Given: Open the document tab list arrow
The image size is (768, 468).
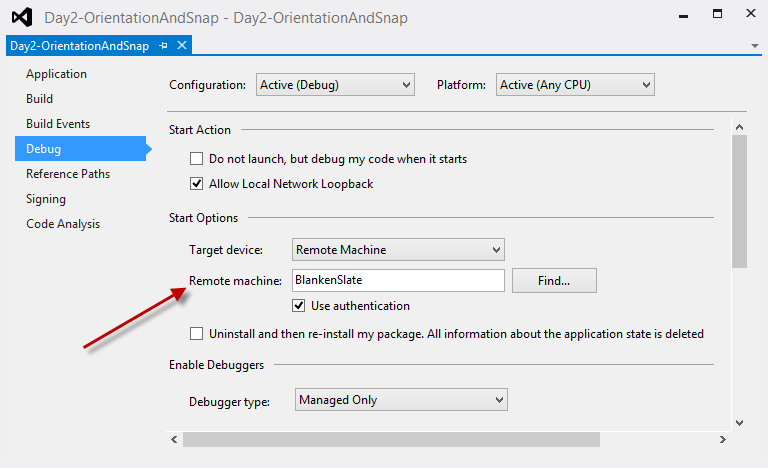Looking at the screenshot, I should pyautogui.click(x=755, y=46).
